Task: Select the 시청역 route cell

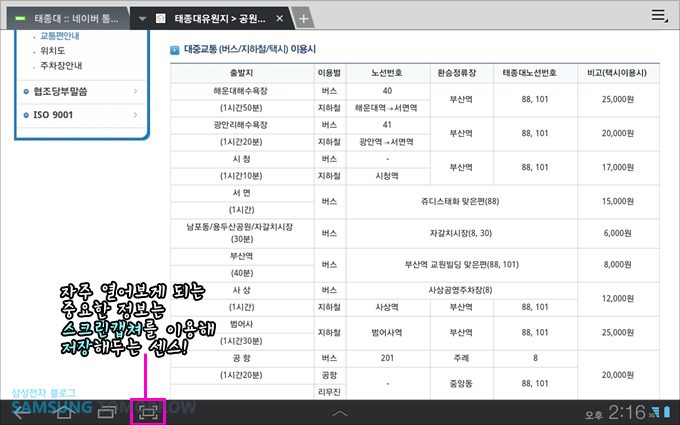Action: pos(387,176)
